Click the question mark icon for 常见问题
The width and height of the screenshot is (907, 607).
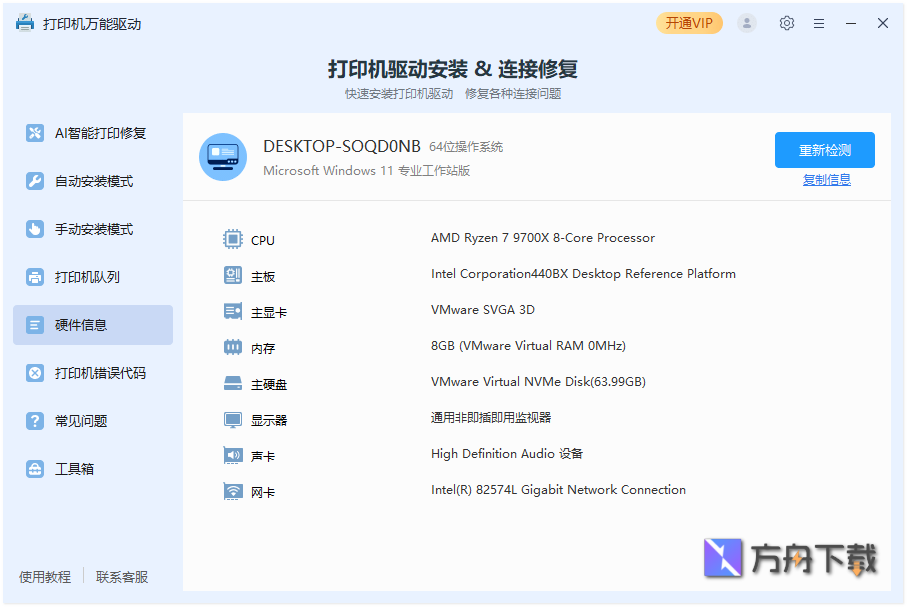point(35,421)
